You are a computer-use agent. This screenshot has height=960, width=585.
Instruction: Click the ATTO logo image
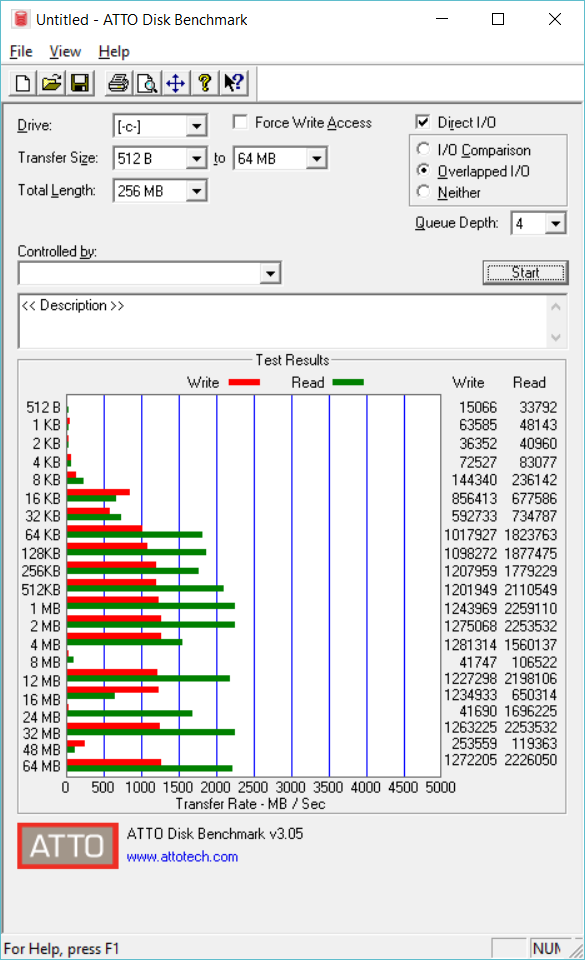pyautogui.click(x=67, y=846)
